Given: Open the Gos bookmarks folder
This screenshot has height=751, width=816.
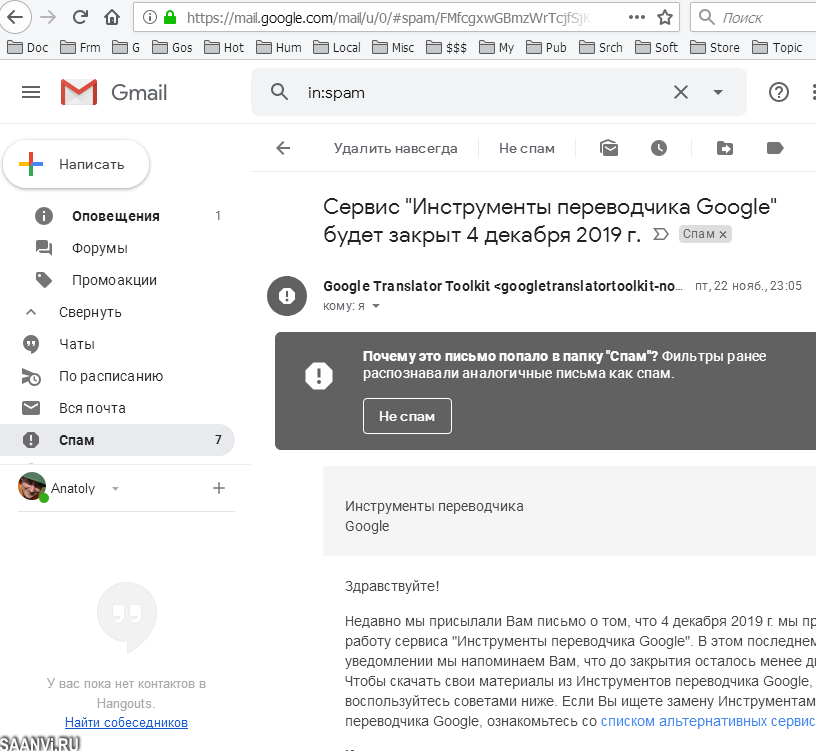Looking at the screenshot, I should (x=172, y=47).
